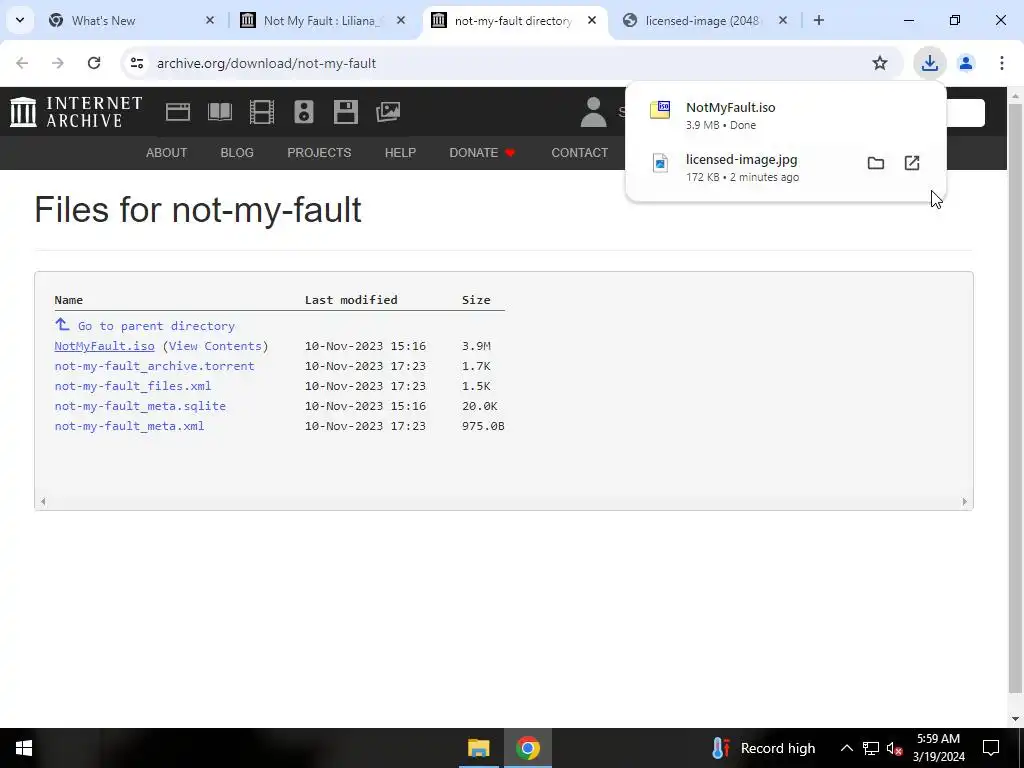Open the CONTACT menu item
1024x768 pixels.
tap(580, 153)
